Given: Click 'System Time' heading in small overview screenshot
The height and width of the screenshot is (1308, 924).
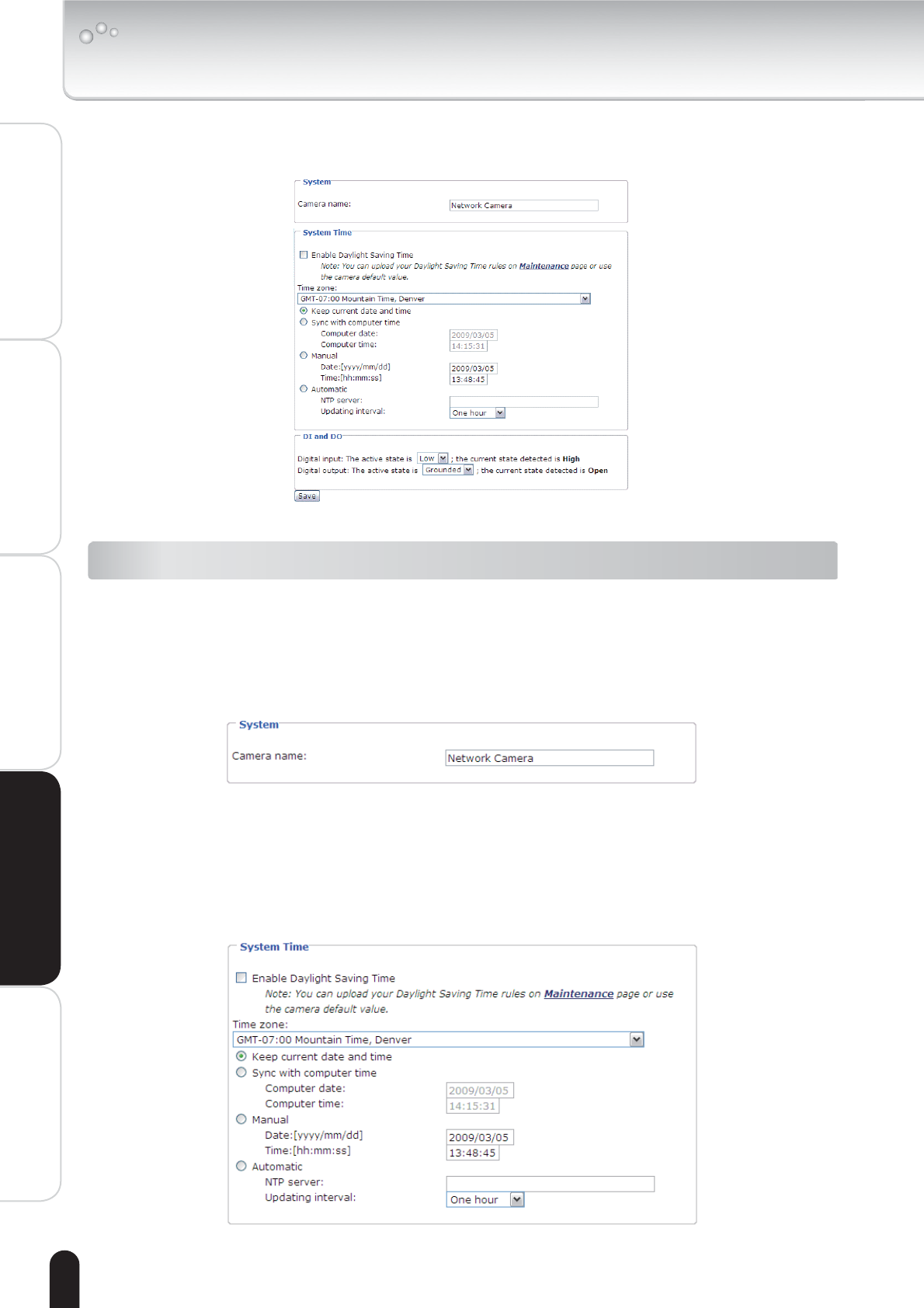Looking at the screenshot, I should point(327,232).
